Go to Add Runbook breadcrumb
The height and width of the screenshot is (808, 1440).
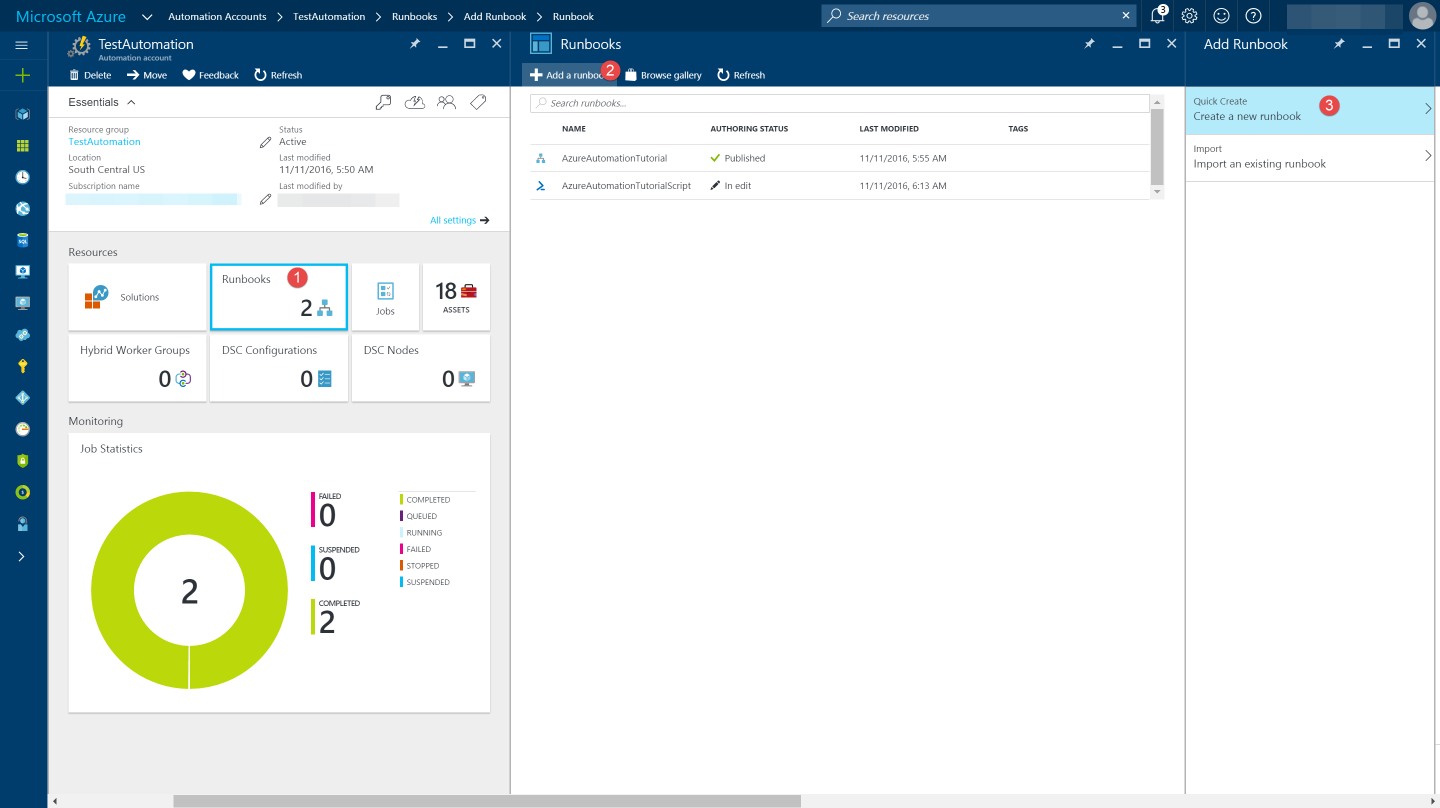pos(495,17)
